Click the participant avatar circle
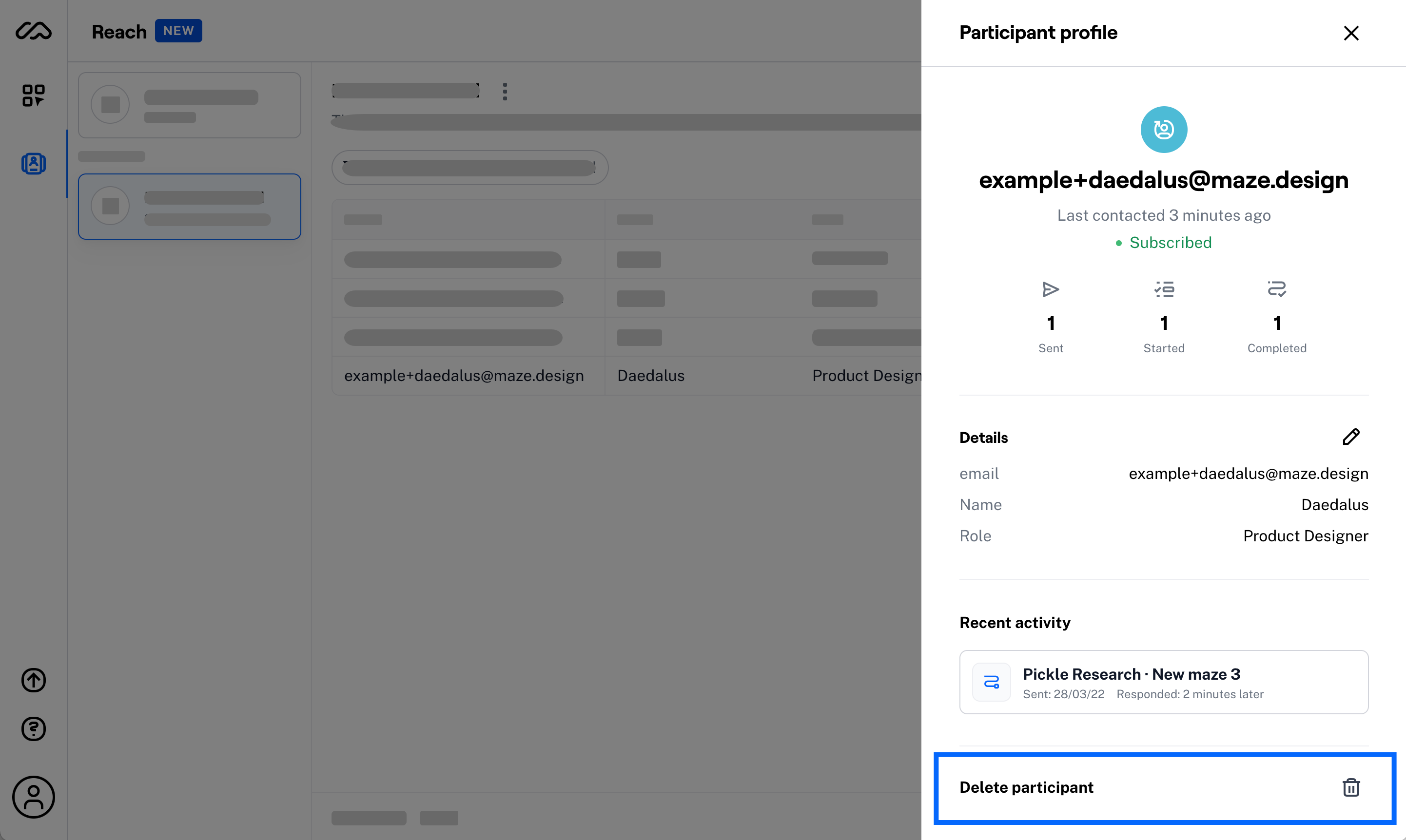The height and width of the screenshot is (840, 1406). tap(1164, 130)
